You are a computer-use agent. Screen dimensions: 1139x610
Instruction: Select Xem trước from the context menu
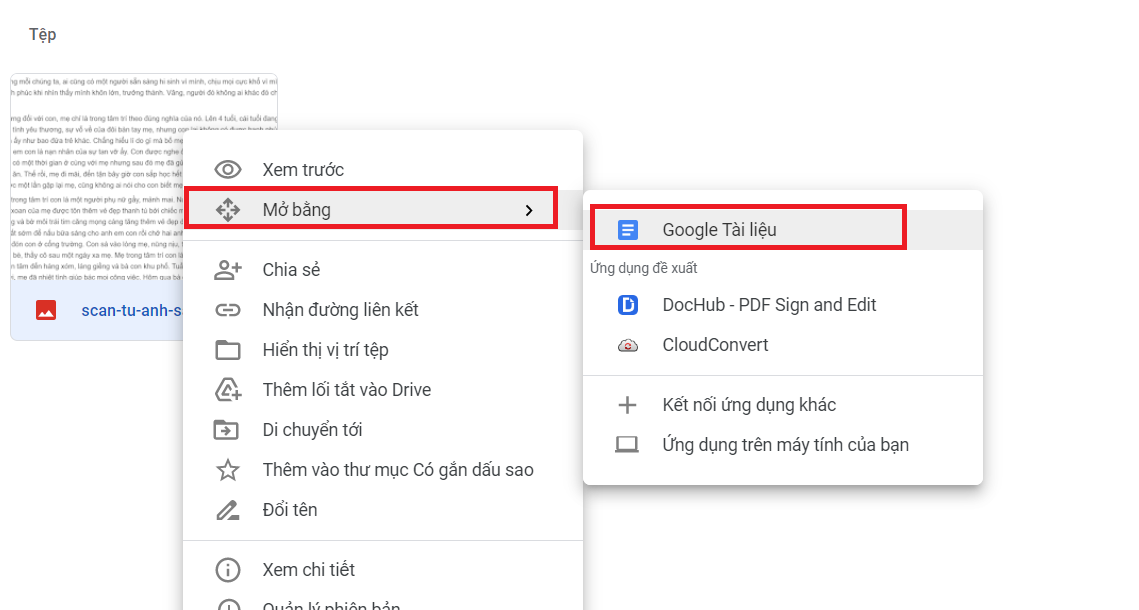[x=383, y=169]
